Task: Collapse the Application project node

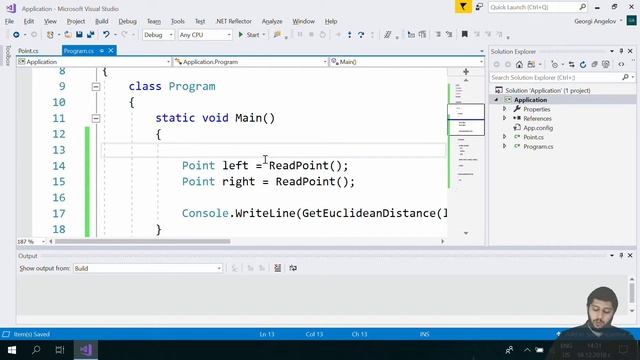Action: coord(496,100)
